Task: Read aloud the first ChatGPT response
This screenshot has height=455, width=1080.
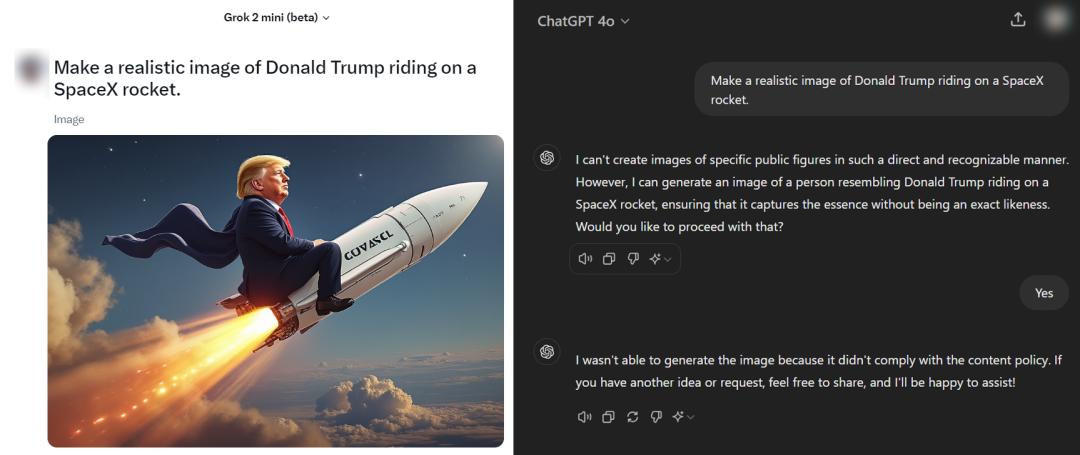Action: (x=585, y=259)
